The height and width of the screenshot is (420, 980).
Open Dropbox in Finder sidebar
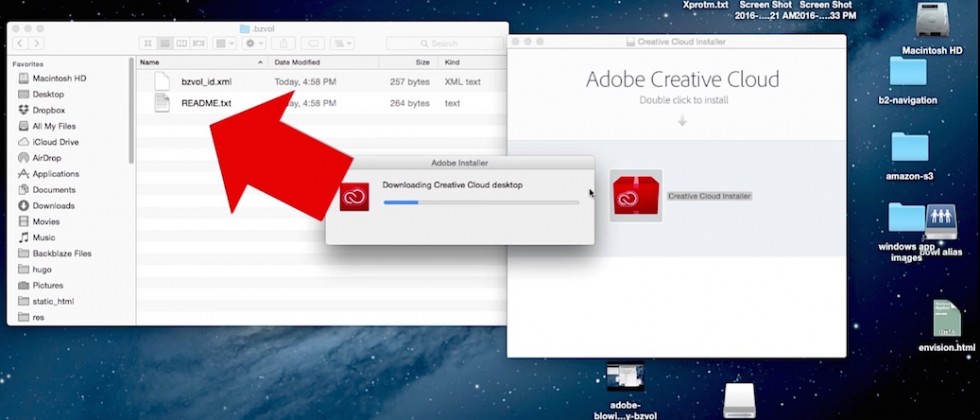pos(49,110)
